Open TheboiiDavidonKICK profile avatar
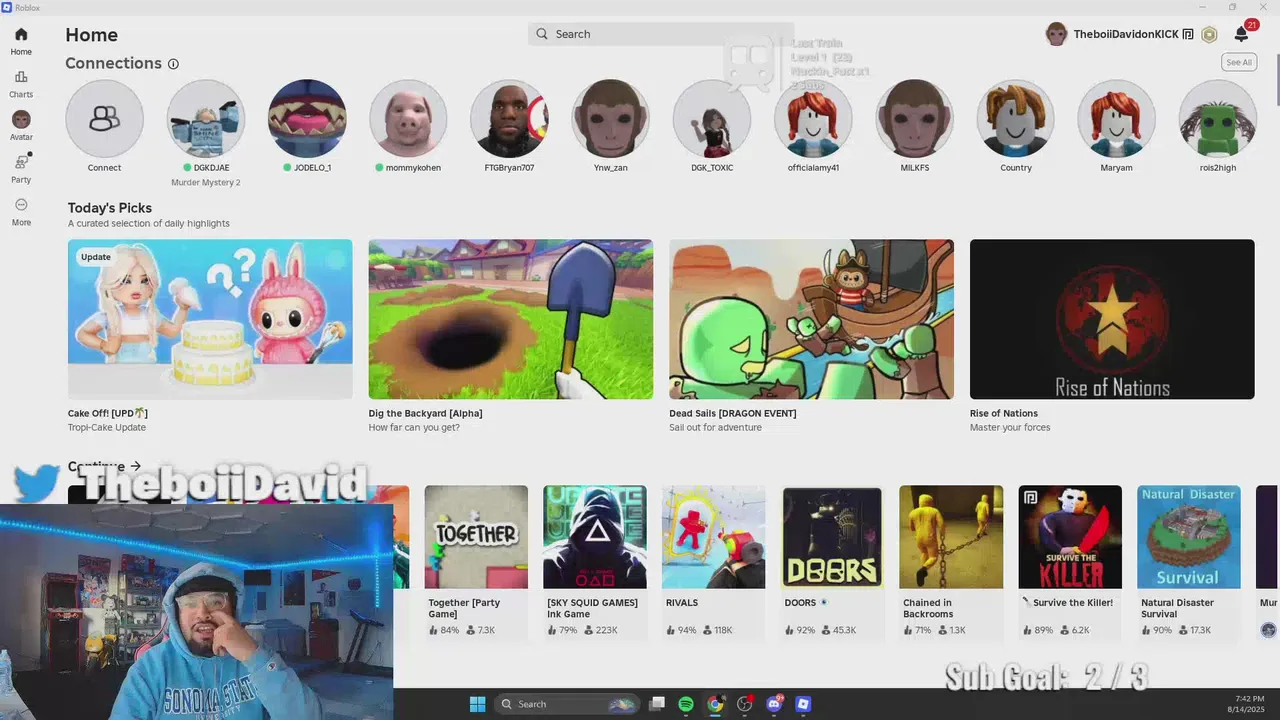Image resolution: width=1280 pixels, height=720 pixels. [x=1056, y=34]
